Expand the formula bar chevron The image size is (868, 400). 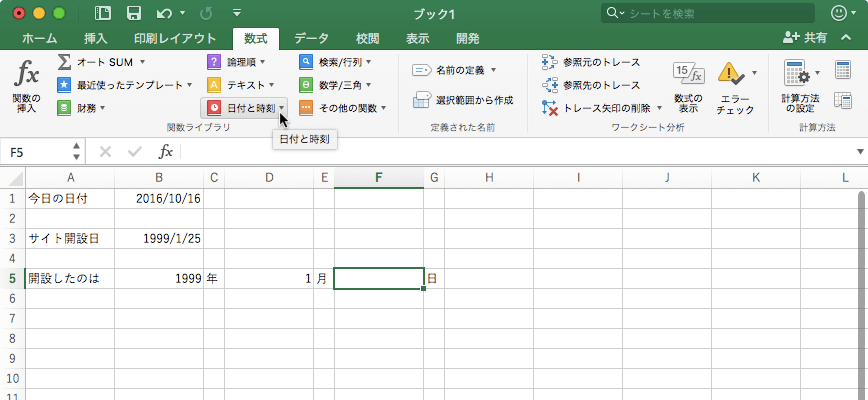860,152
